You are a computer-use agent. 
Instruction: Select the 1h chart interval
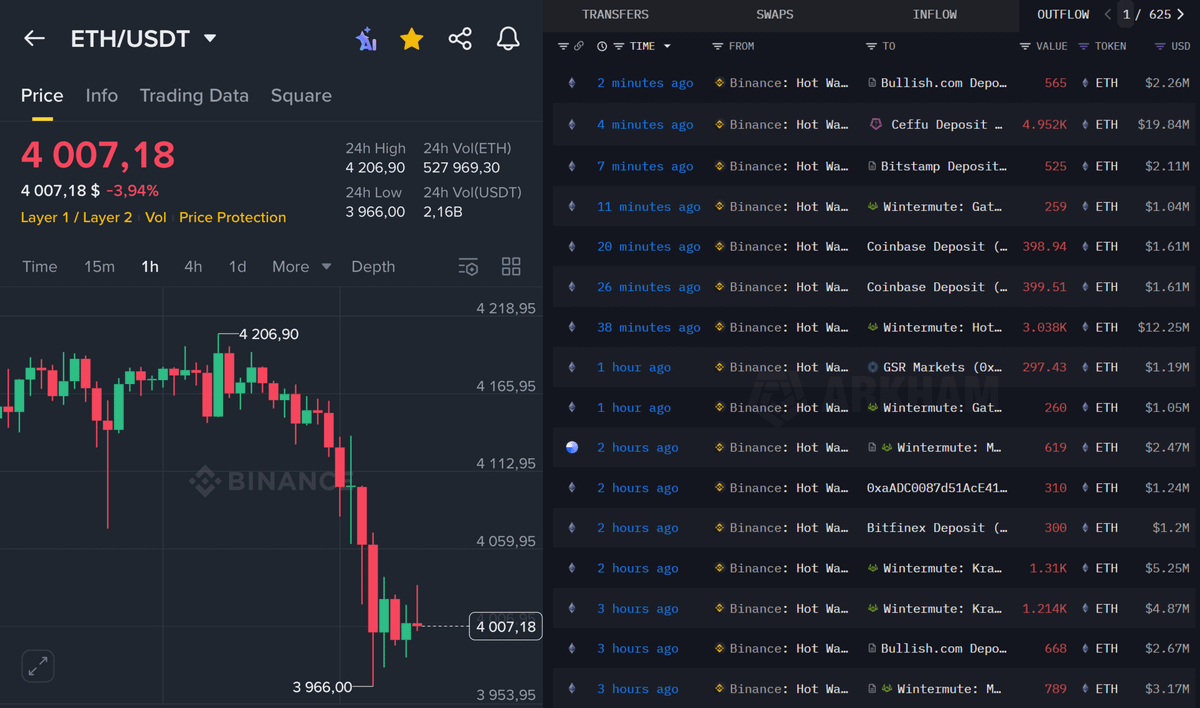(150, 266)
